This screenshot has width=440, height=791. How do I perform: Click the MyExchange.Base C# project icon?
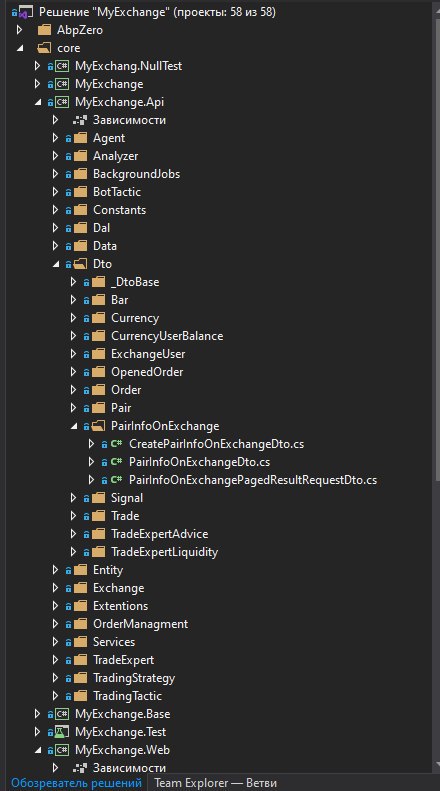point(62,714)
